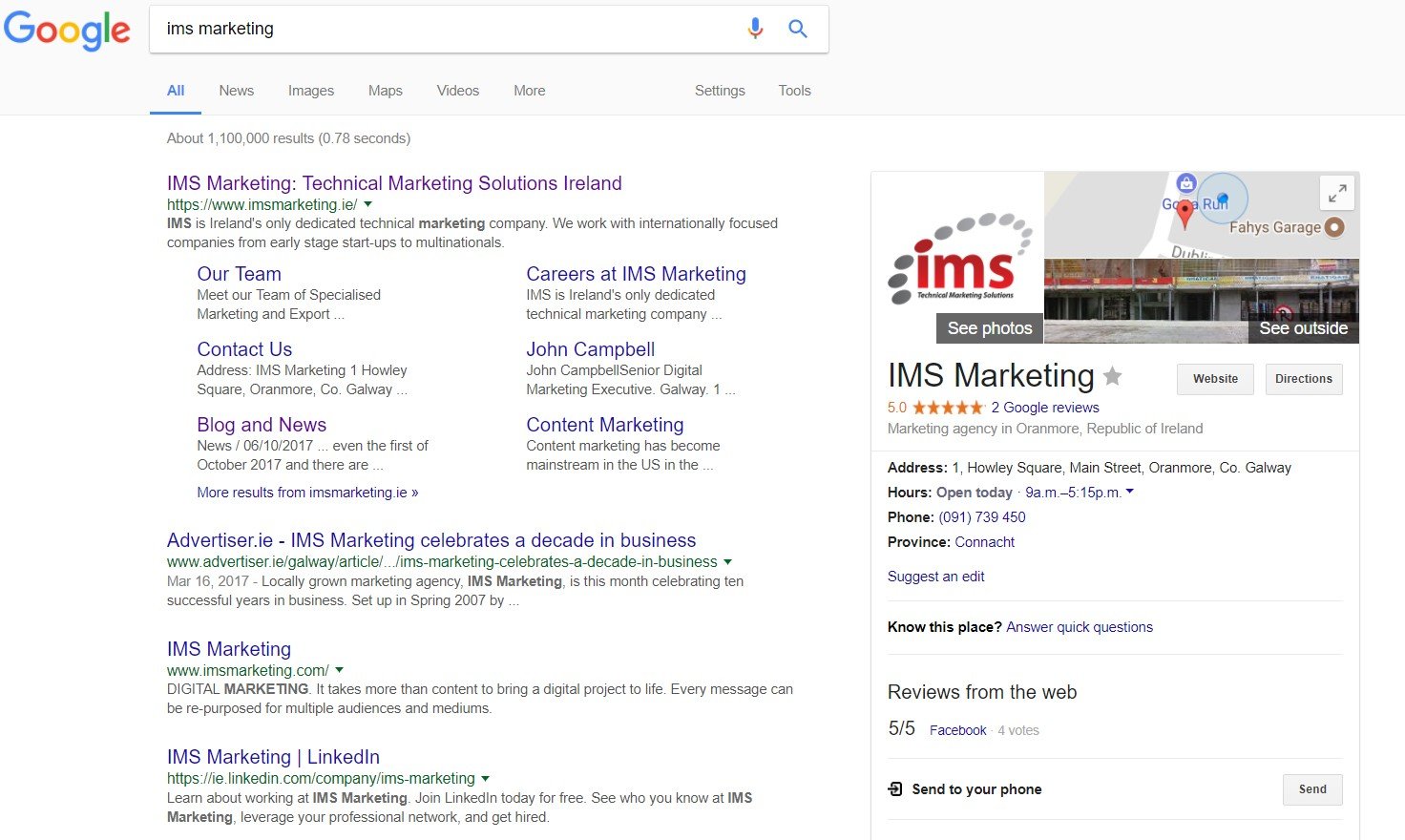This screenshot has height=840, width=1405.
Task: Open IMS Marketing | LinkedIn result
Action: coord(273,757)
